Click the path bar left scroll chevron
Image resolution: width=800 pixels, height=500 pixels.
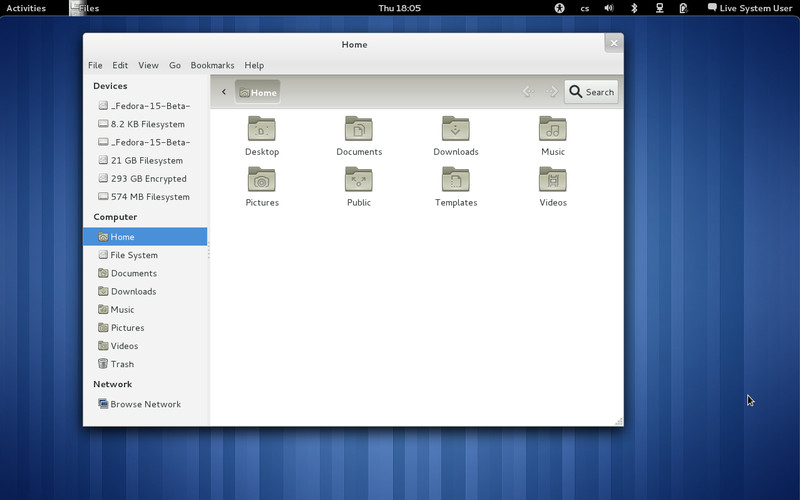point(223,92)
